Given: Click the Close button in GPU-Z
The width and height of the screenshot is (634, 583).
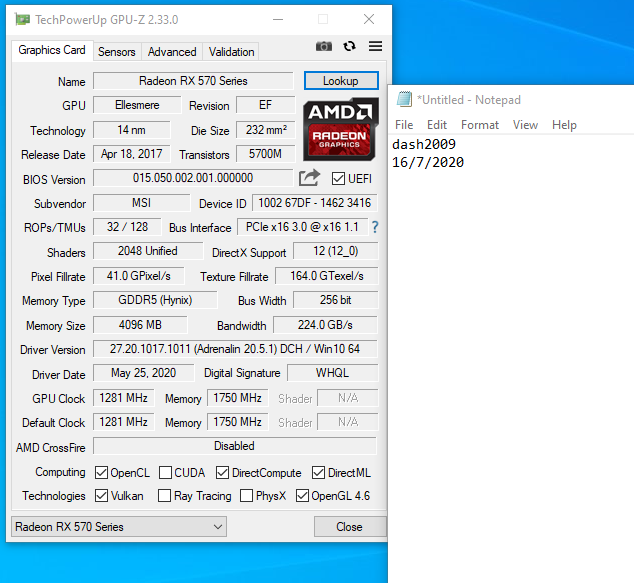Looking at the screenshot, I should 350,526.
